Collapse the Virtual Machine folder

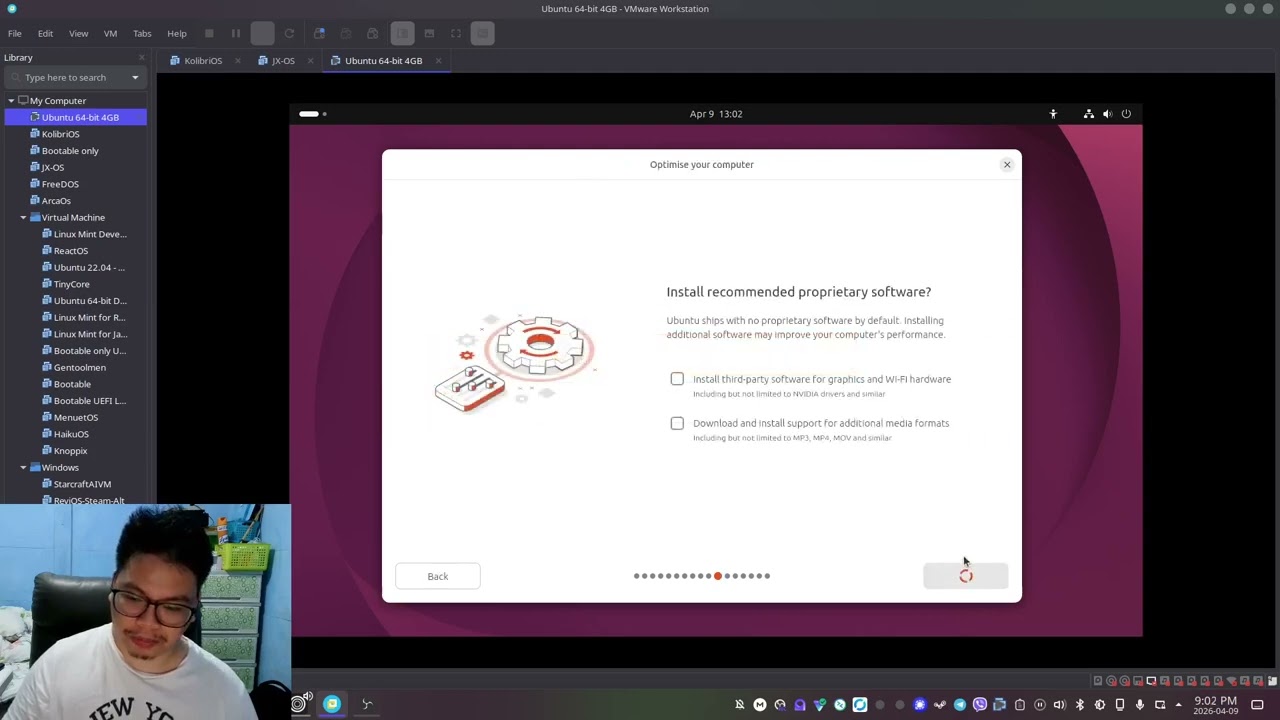tap(23, 218)
